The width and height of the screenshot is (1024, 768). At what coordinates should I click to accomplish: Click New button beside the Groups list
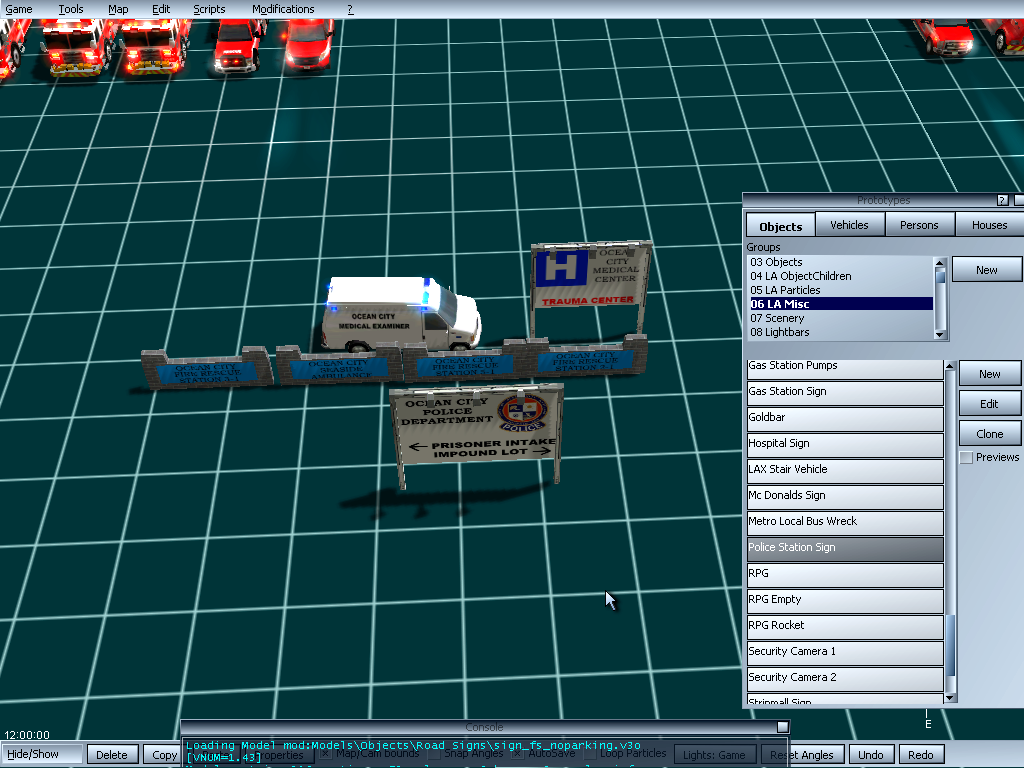(986, 270)
